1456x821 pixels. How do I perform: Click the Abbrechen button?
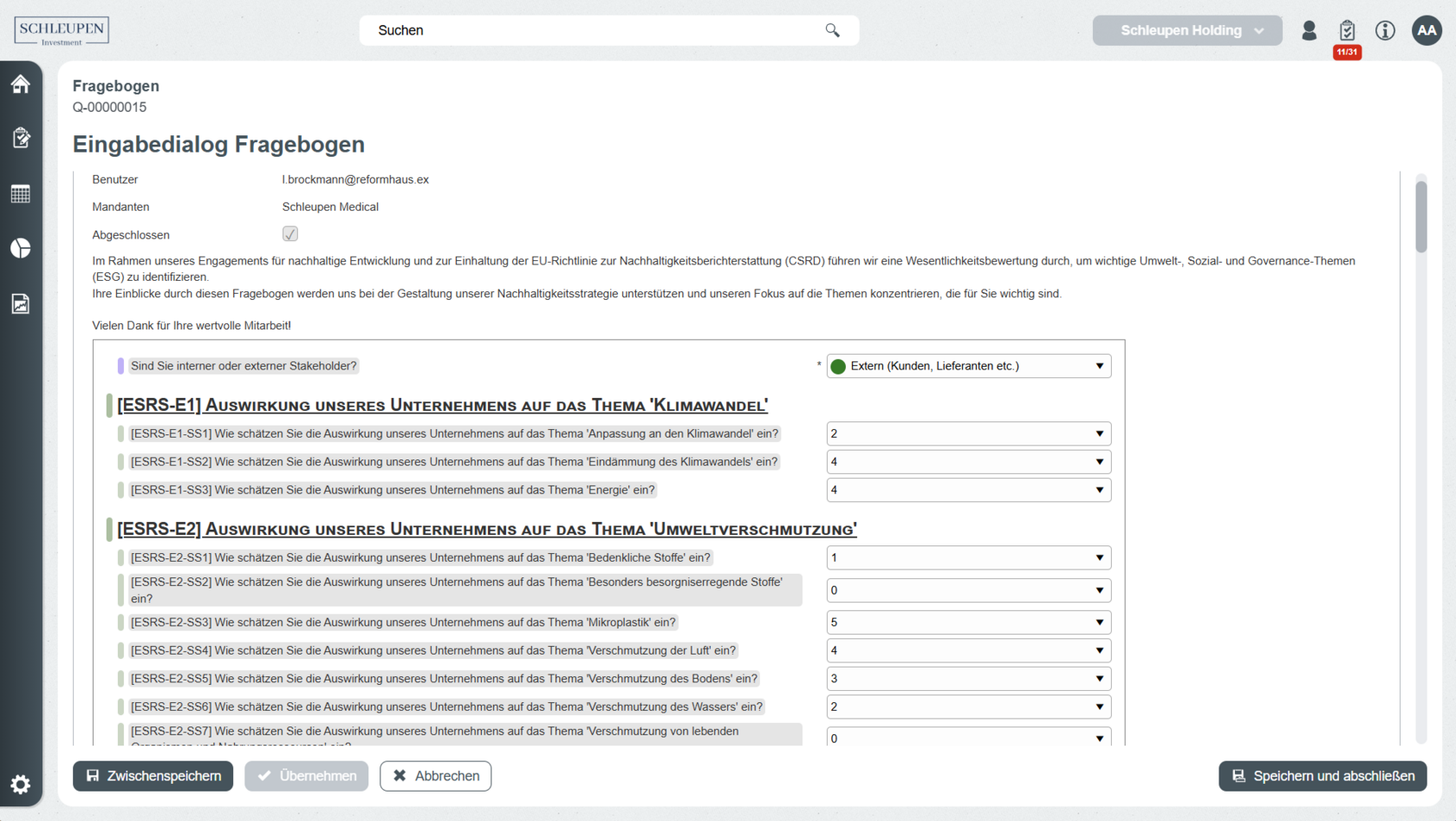(435, 776)
